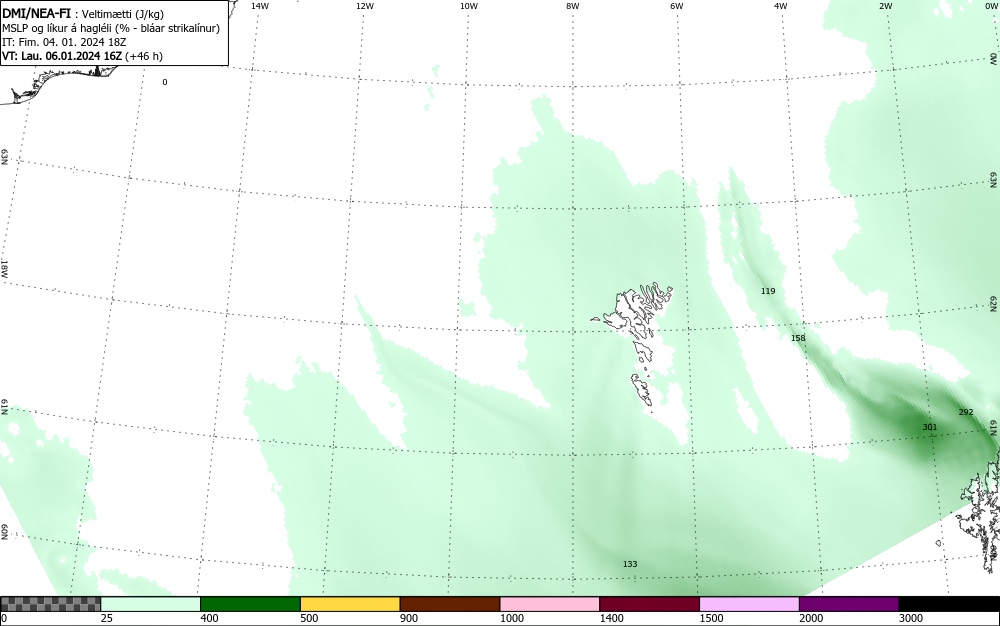The height and width of the screenshot is (626, 1000).
Task: Click the CAPE value 301 on the map
Action: [x=930, y=427]
